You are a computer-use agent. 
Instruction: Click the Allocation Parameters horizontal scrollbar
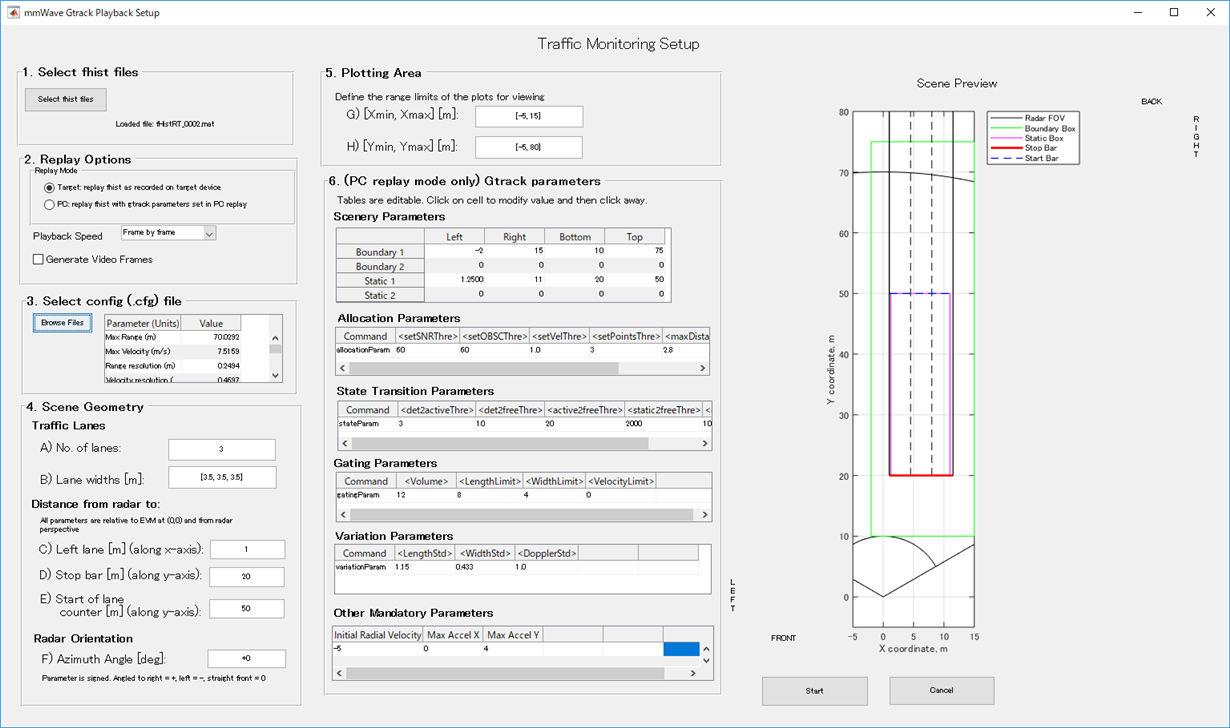tap(523, 368)
